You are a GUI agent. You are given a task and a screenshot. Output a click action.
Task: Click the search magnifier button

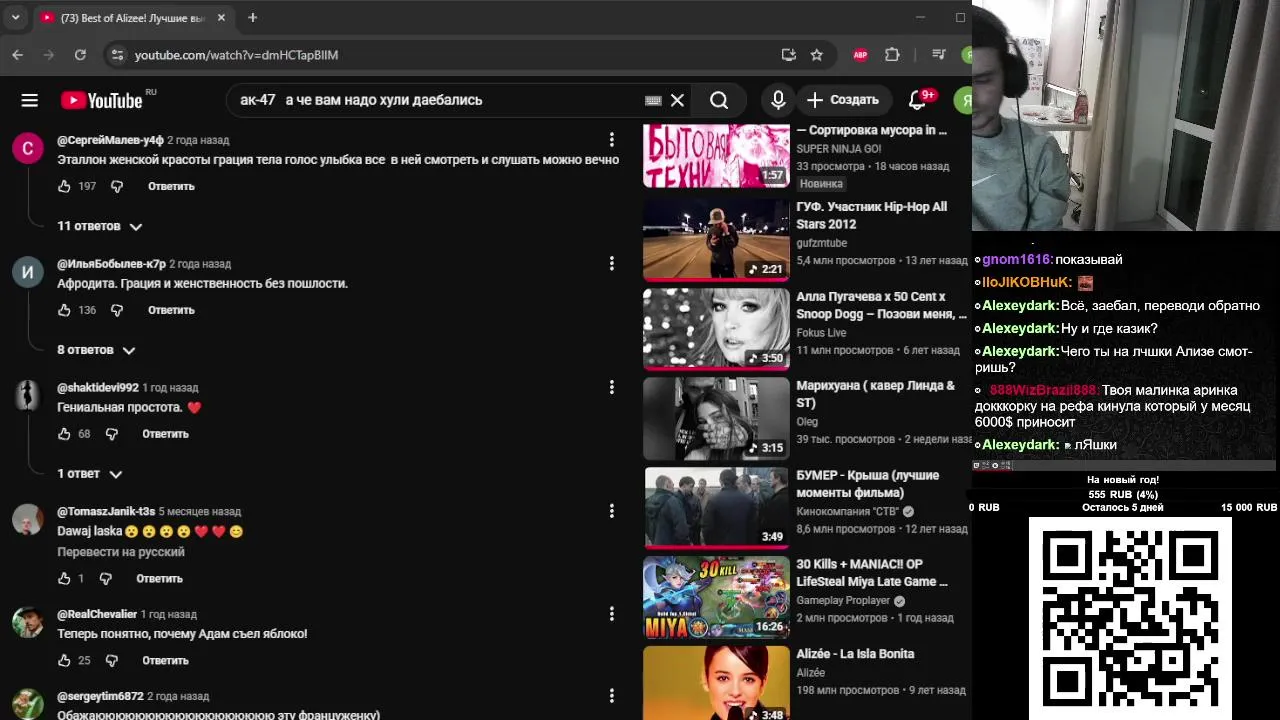click(719, 100)
